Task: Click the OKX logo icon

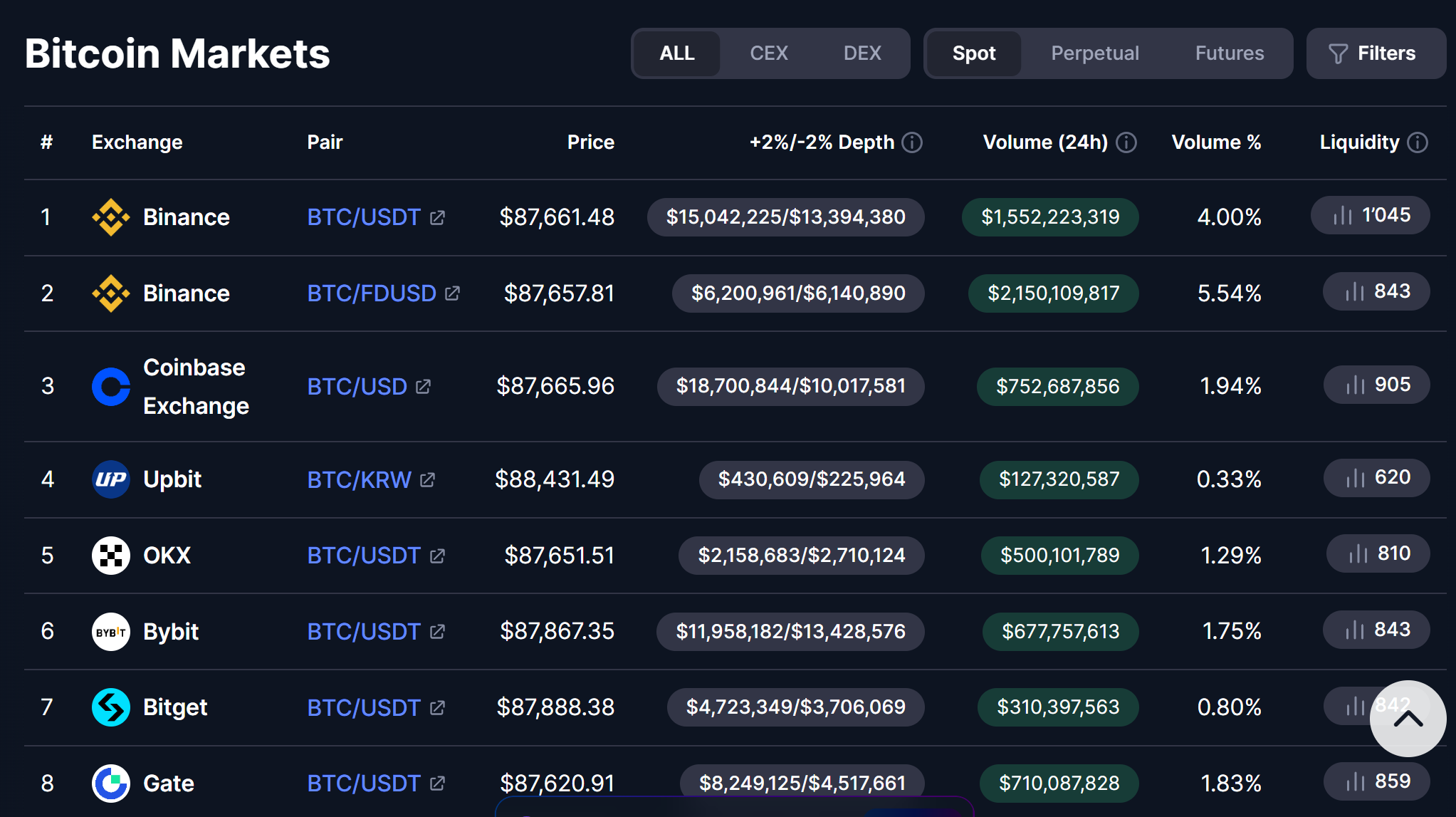Action: point(110,556)
